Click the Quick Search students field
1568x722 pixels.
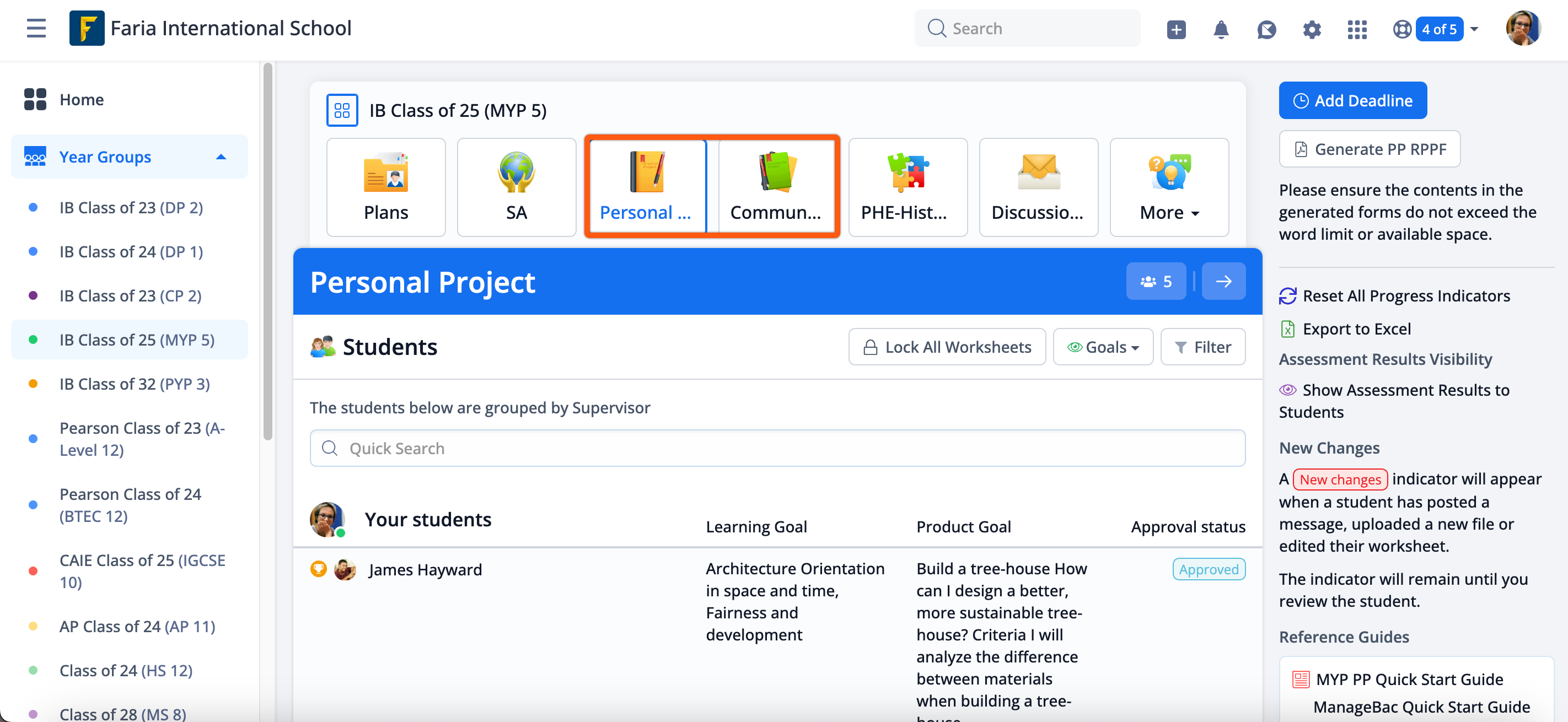point(777,448)
